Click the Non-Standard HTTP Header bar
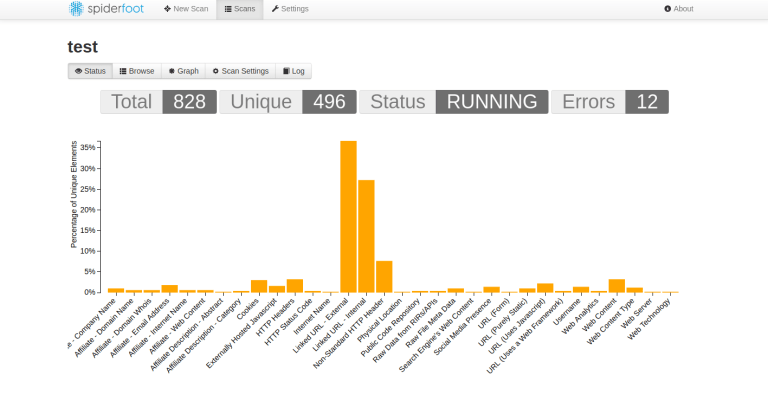This screenshot has height=395, width=768. [384, 277]
